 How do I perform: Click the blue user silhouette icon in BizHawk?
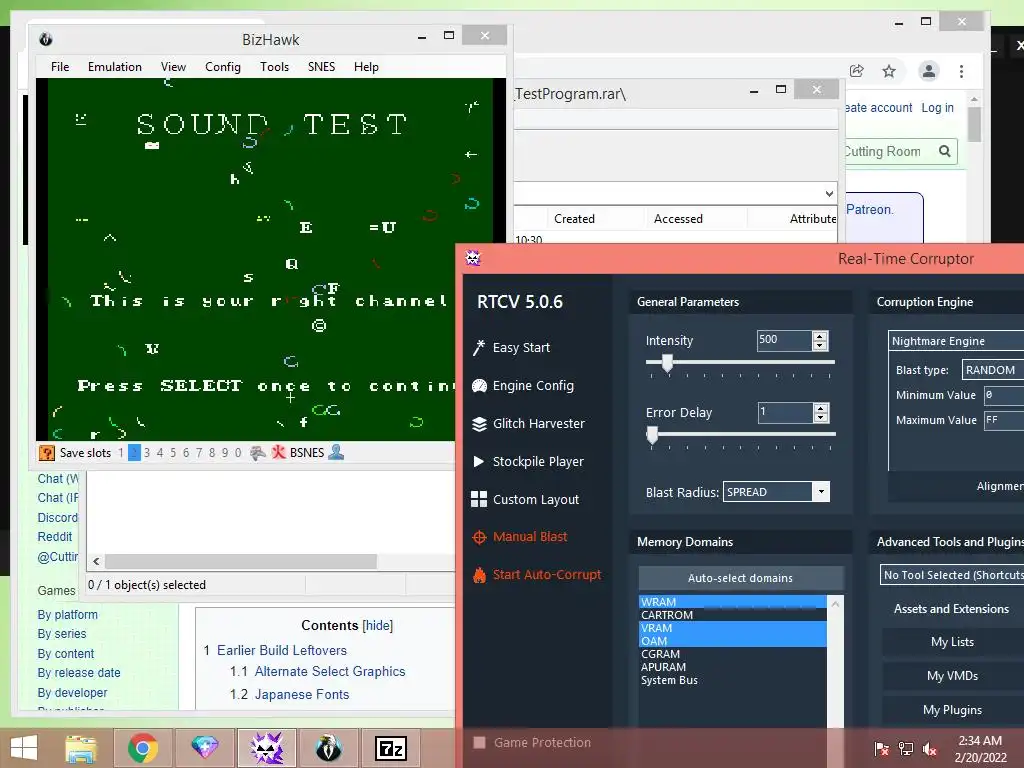pyautogui.click(x=336, y=452)
